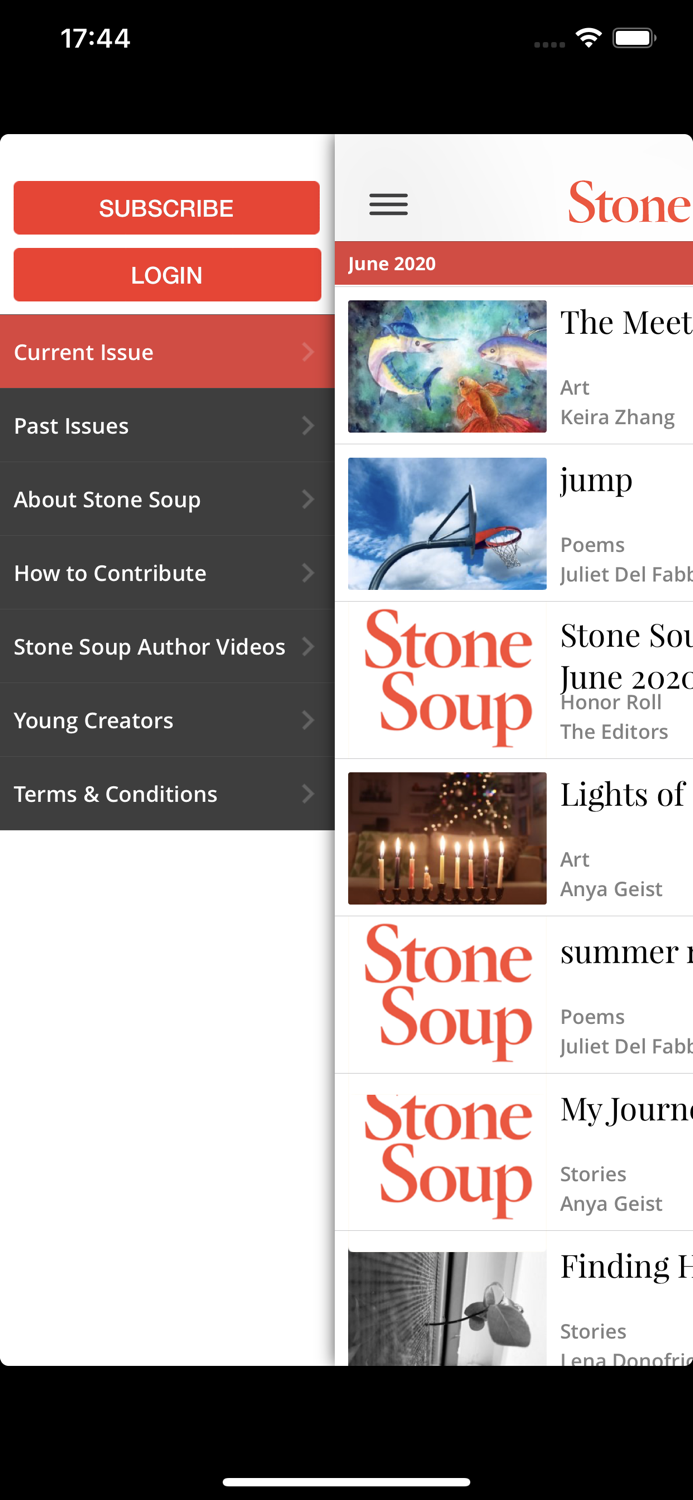Open the poem titled jump

(x=596, y=480)
